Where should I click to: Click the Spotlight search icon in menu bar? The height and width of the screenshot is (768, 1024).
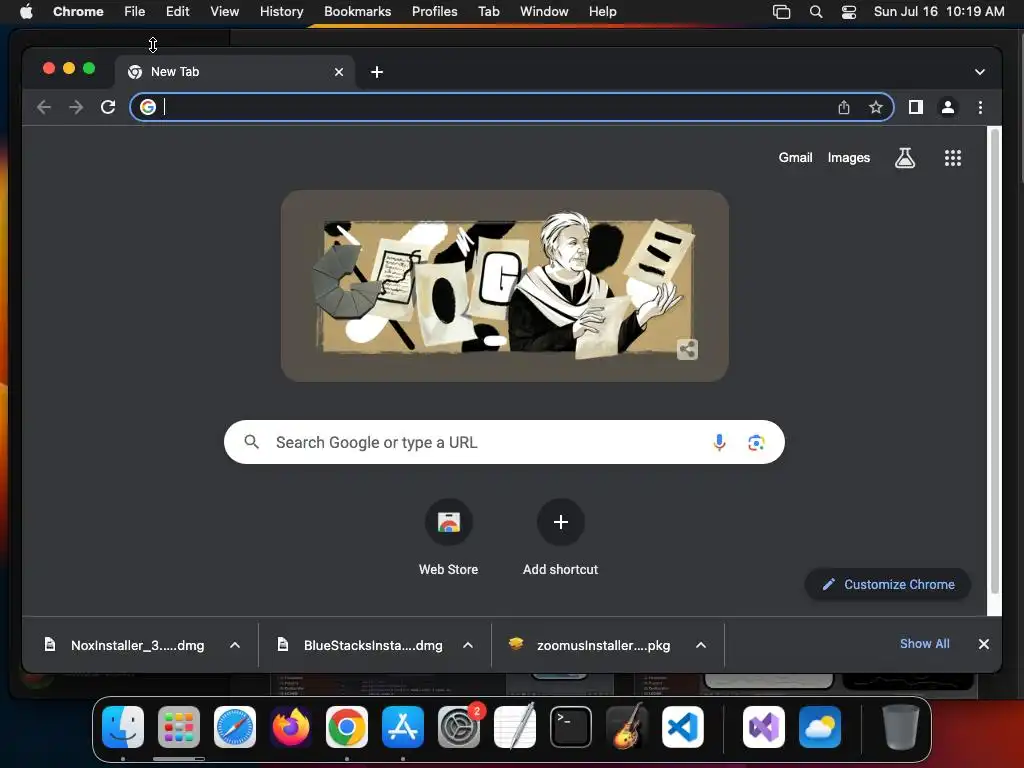(816, 12)
